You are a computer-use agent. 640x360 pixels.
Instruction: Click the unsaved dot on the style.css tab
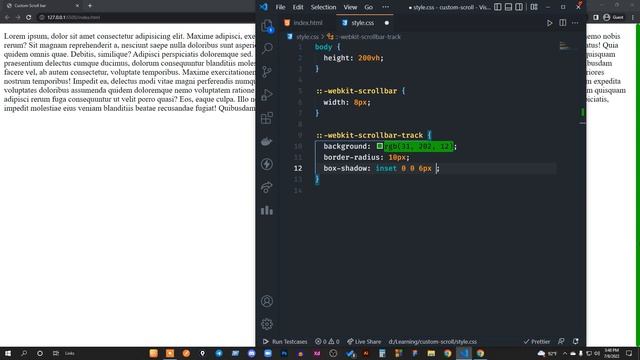pyautogui.click(x=387, y=23)
